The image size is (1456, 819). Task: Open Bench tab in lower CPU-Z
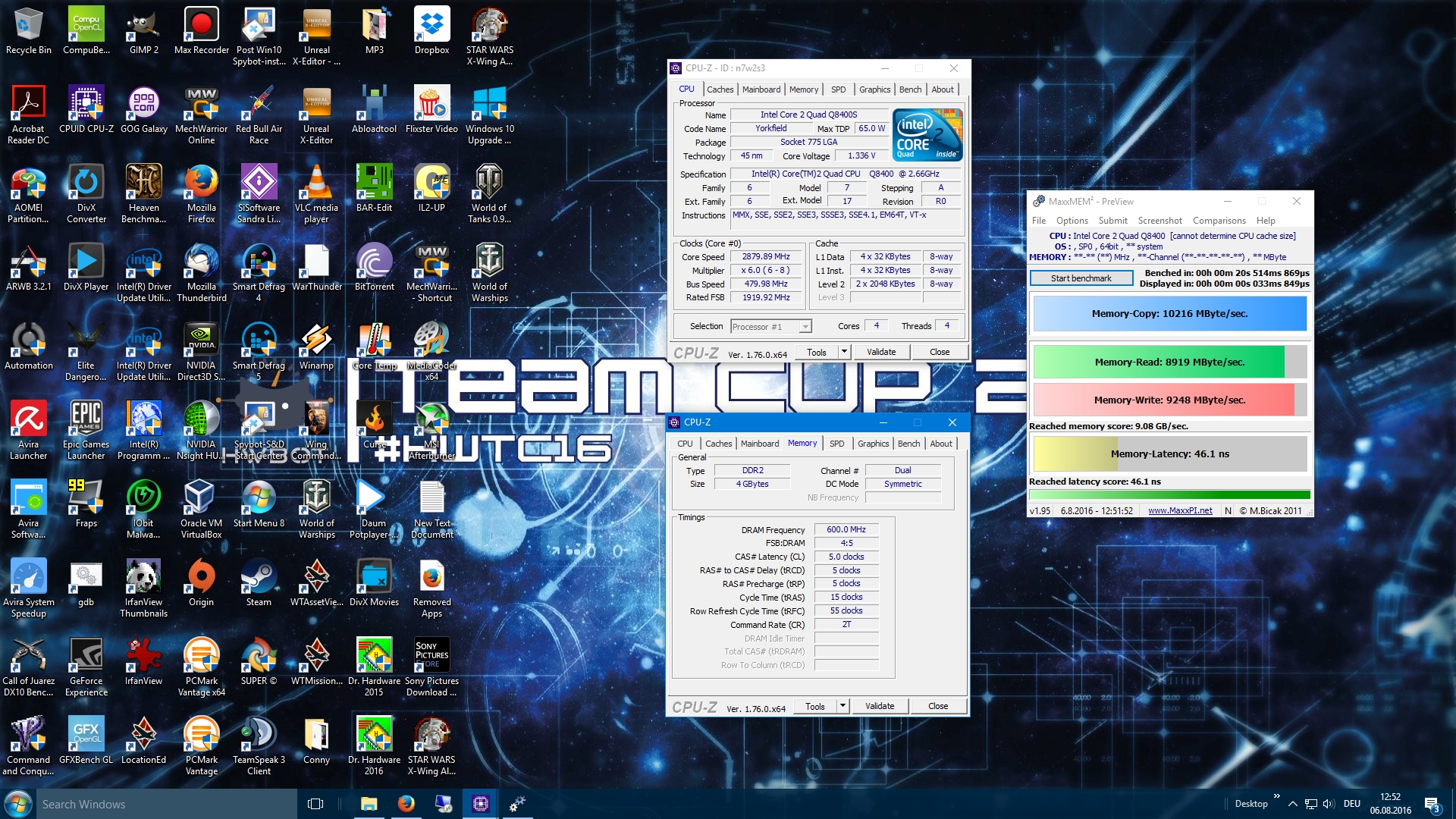pos(908,444)
